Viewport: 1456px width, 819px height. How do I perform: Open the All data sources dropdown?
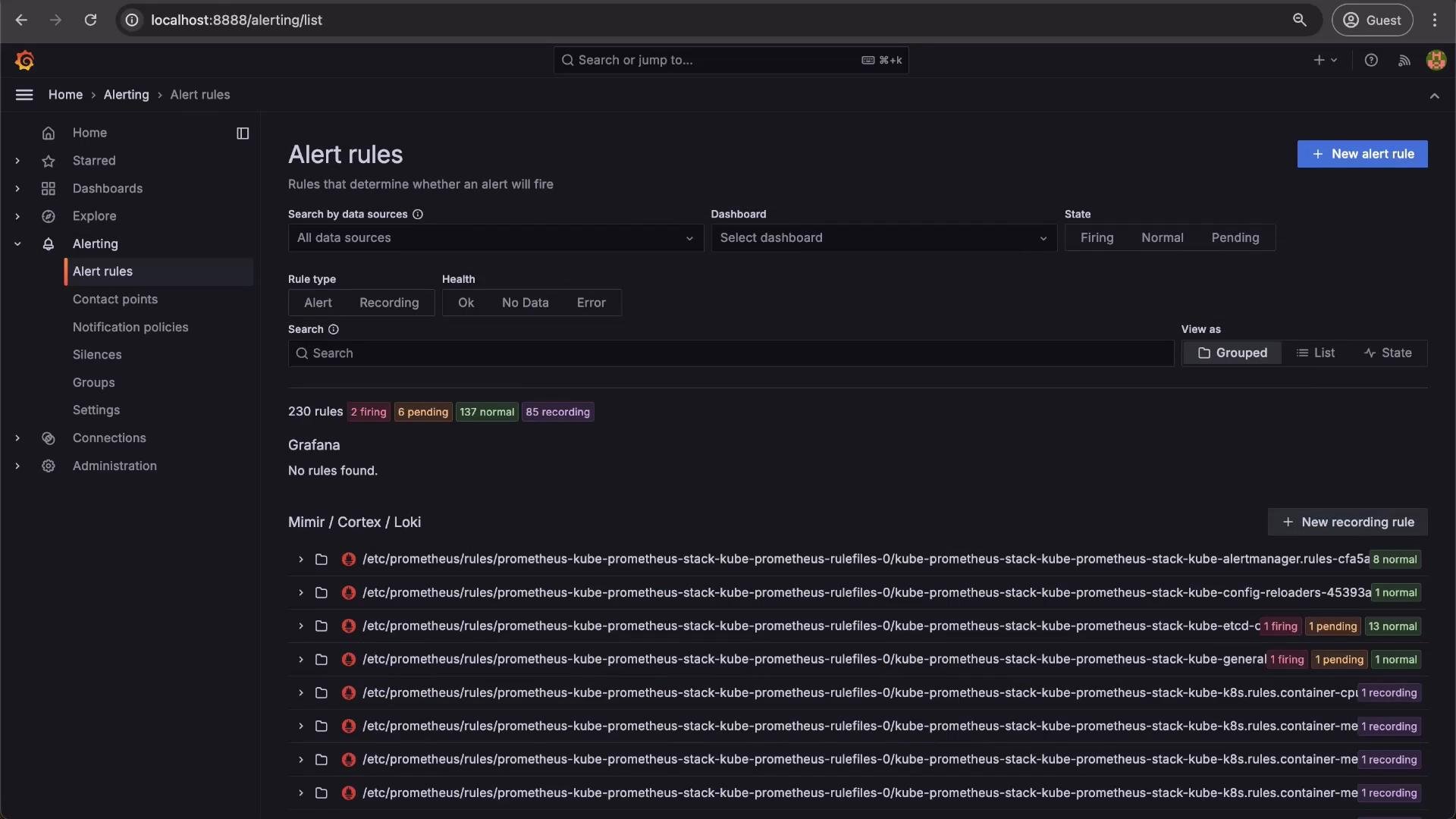click(x=496, y=237)
